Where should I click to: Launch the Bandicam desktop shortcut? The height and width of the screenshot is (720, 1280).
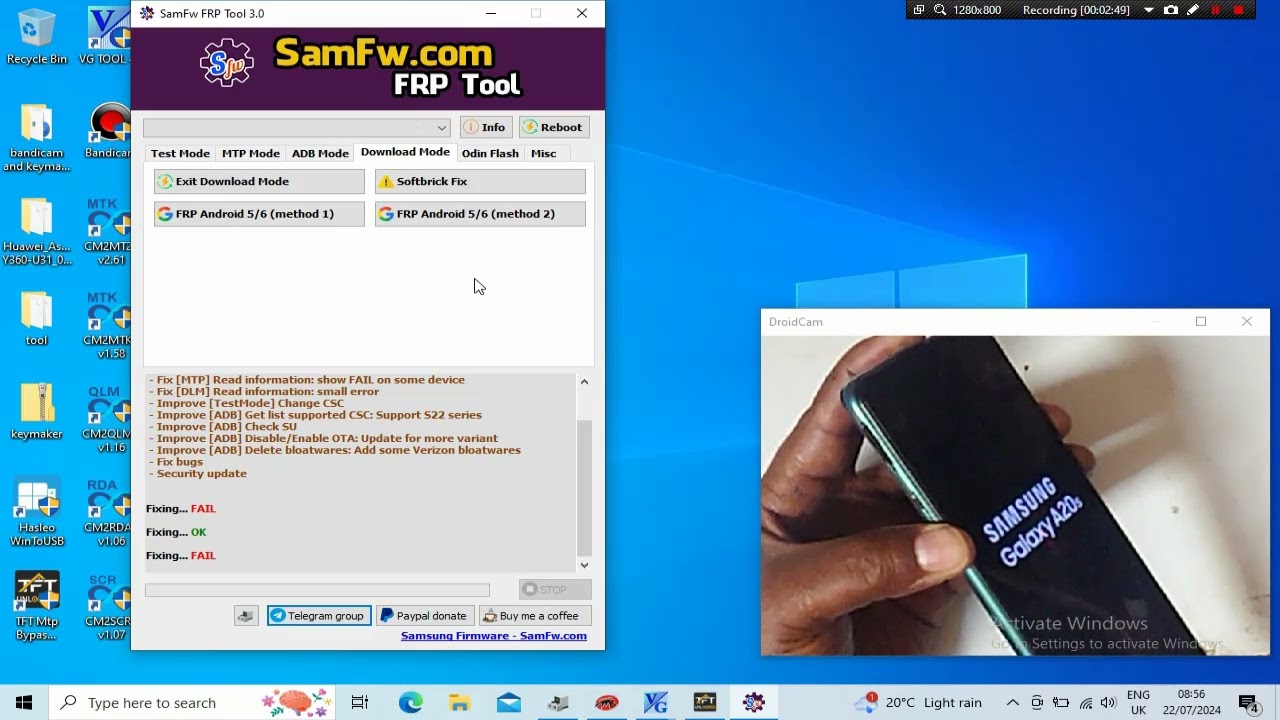108,132
